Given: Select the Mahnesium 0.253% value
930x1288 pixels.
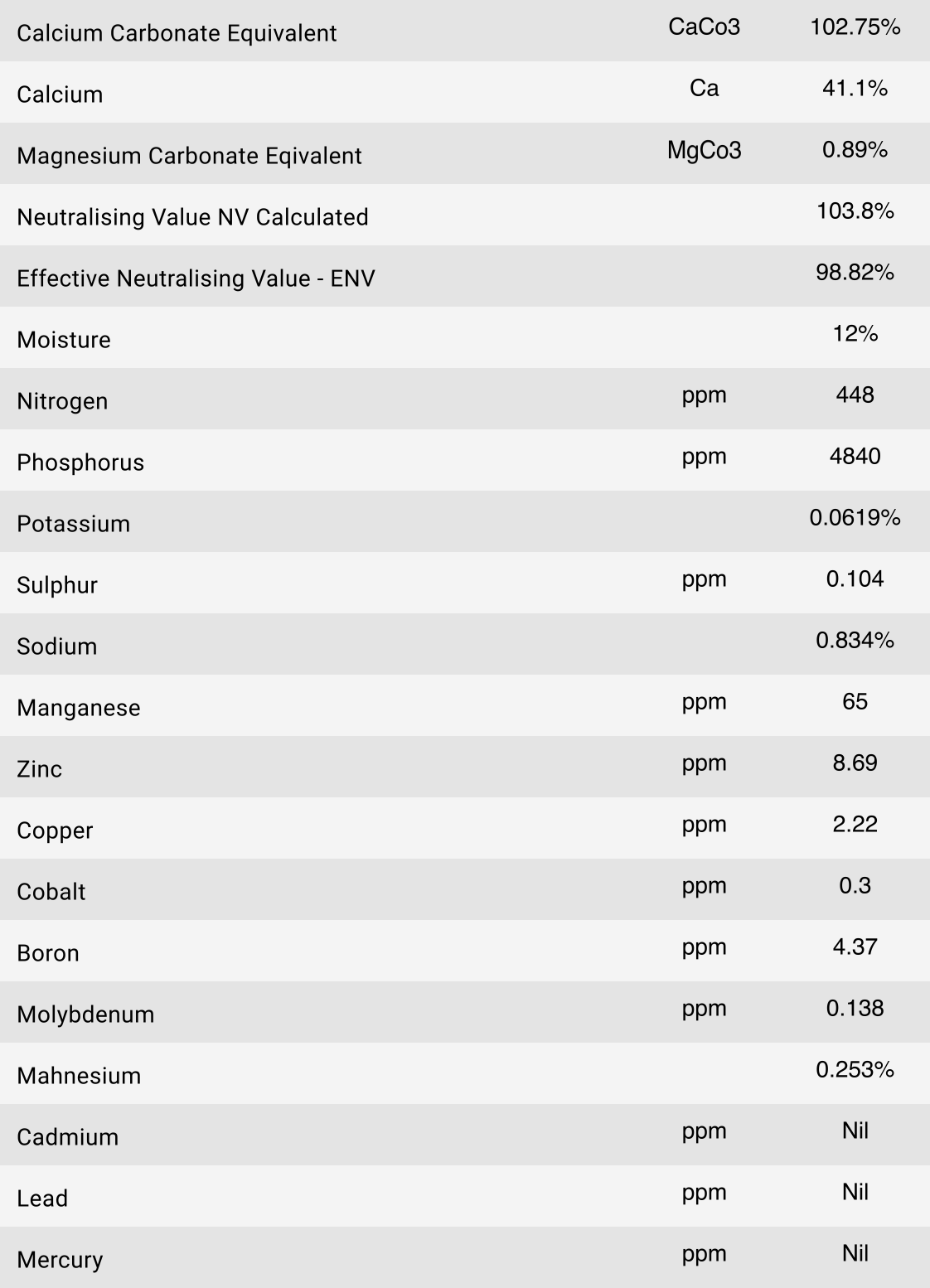Looking at the screenshot, I should (855, 1070).
